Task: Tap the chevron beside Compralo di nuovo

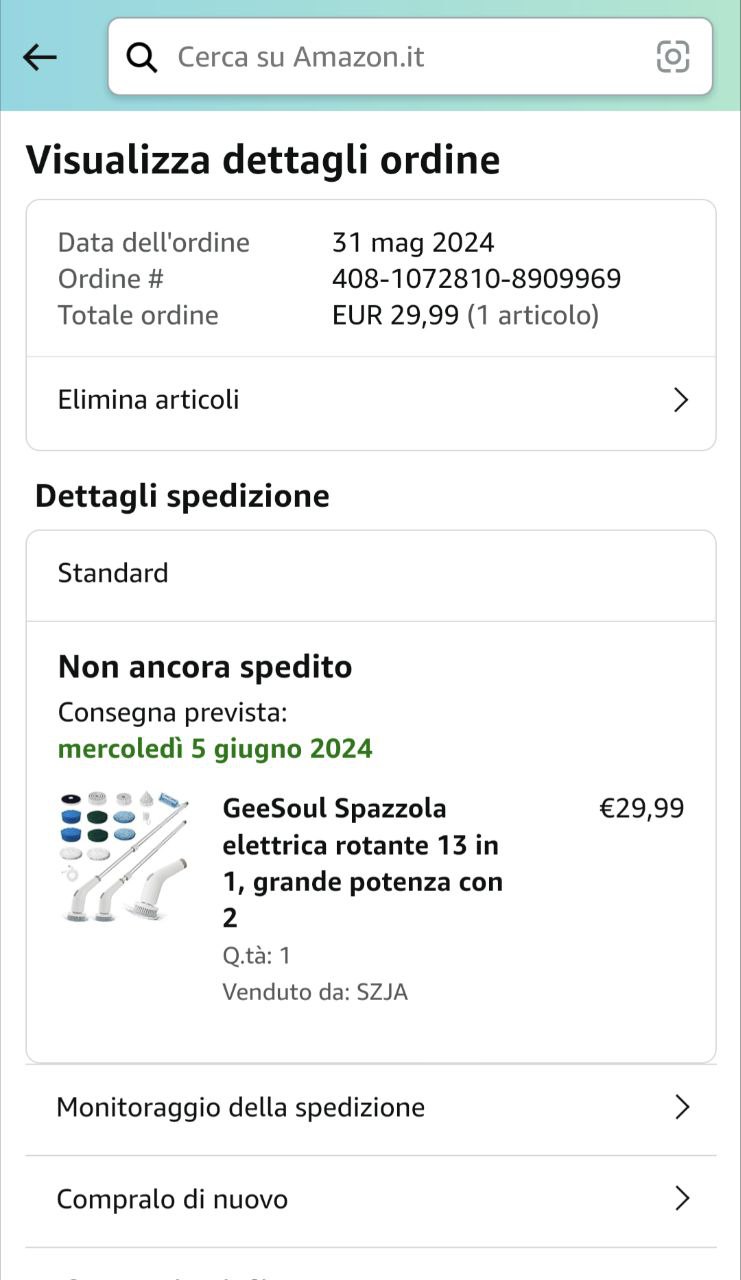Action: pyautogui.click(x=682, y=1199)
